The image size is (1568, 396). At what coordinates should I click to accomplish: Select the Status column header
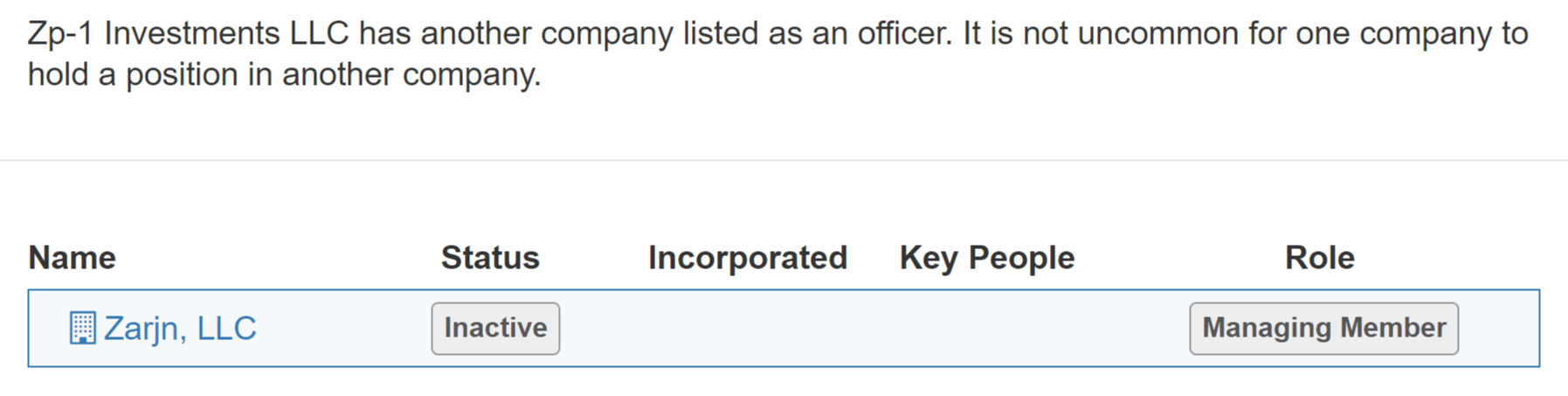click(490, 258)
